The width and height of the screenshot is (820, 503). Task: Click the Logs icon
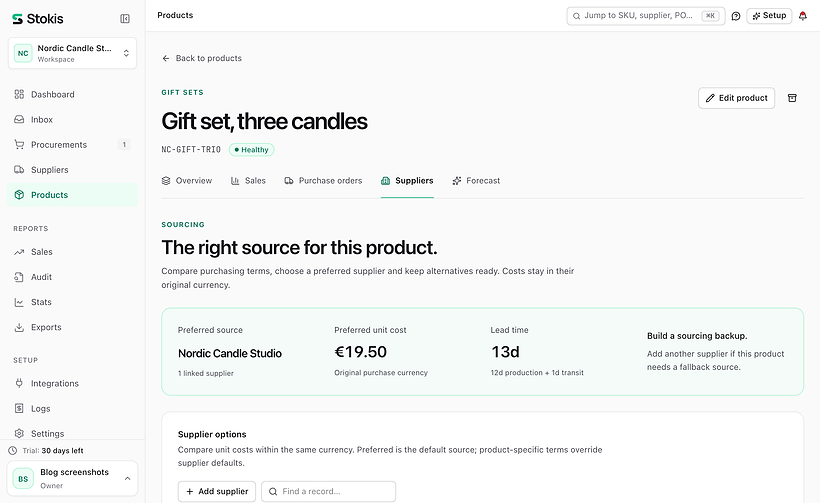point(19,408)
